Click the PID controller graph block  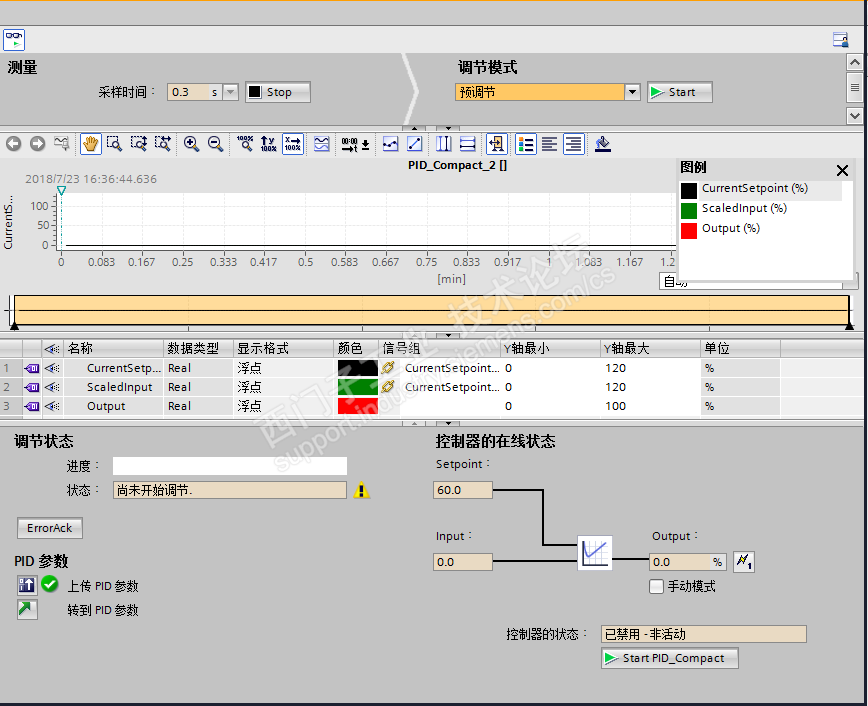(x=595, y=553)
